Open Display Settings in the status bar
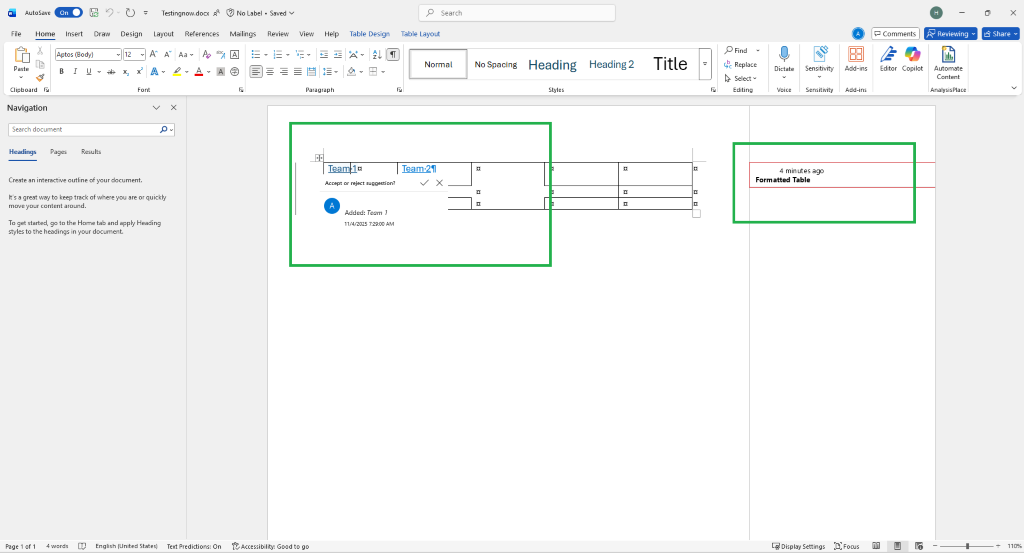 click(x=798, y=546)
